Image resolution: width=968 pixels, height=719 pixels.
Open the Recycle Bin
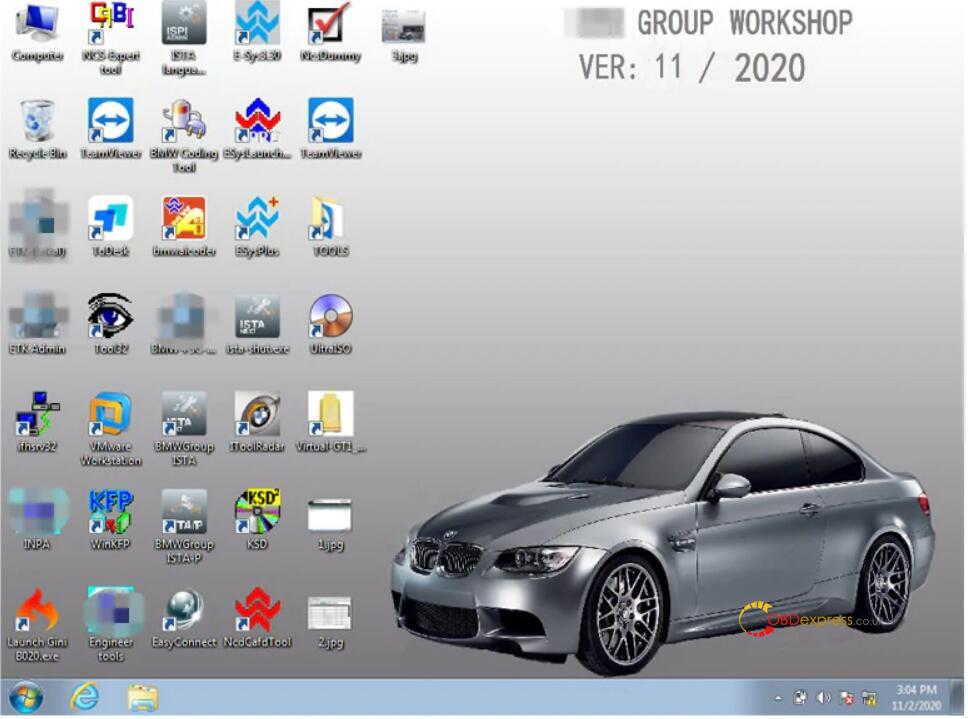(x=37, y=122)
